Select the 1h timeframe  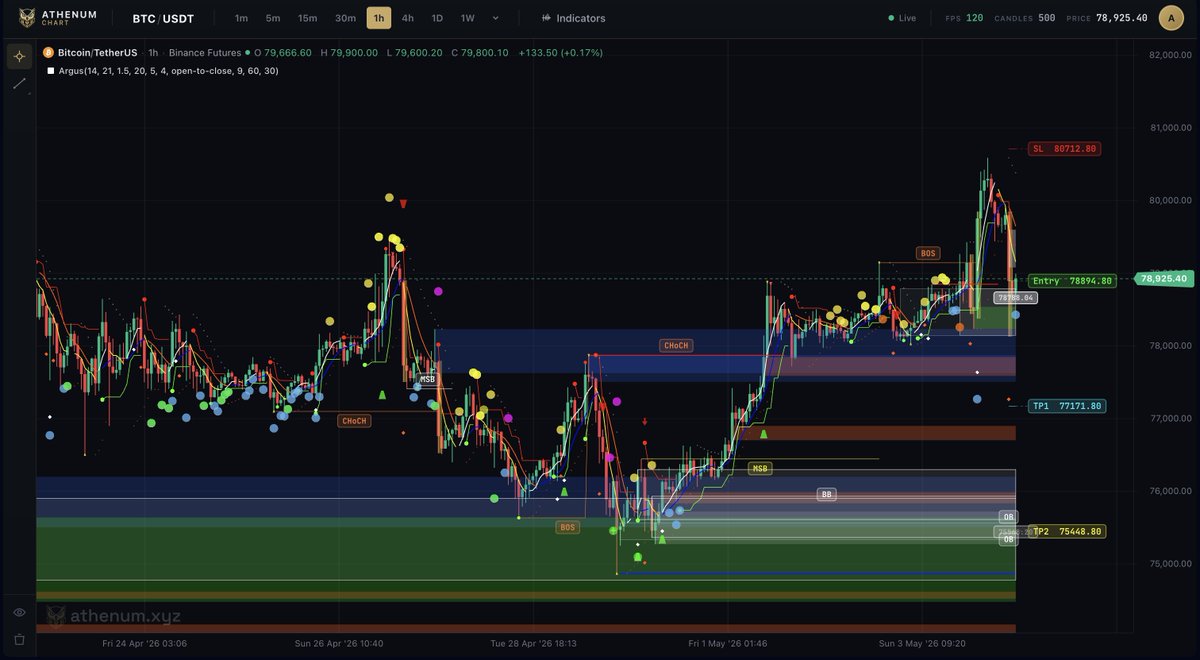coord(379,18)
